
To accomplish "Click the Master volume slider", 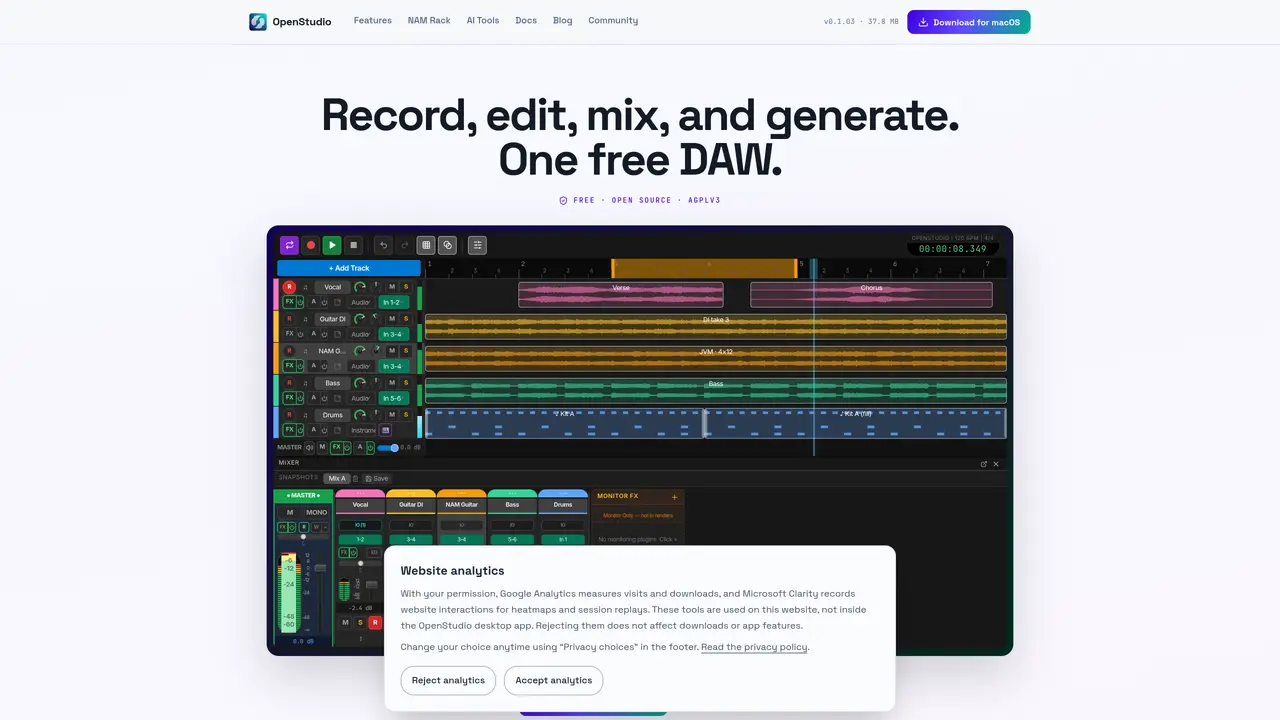I will pyautogui.click(x=387, y=448).
